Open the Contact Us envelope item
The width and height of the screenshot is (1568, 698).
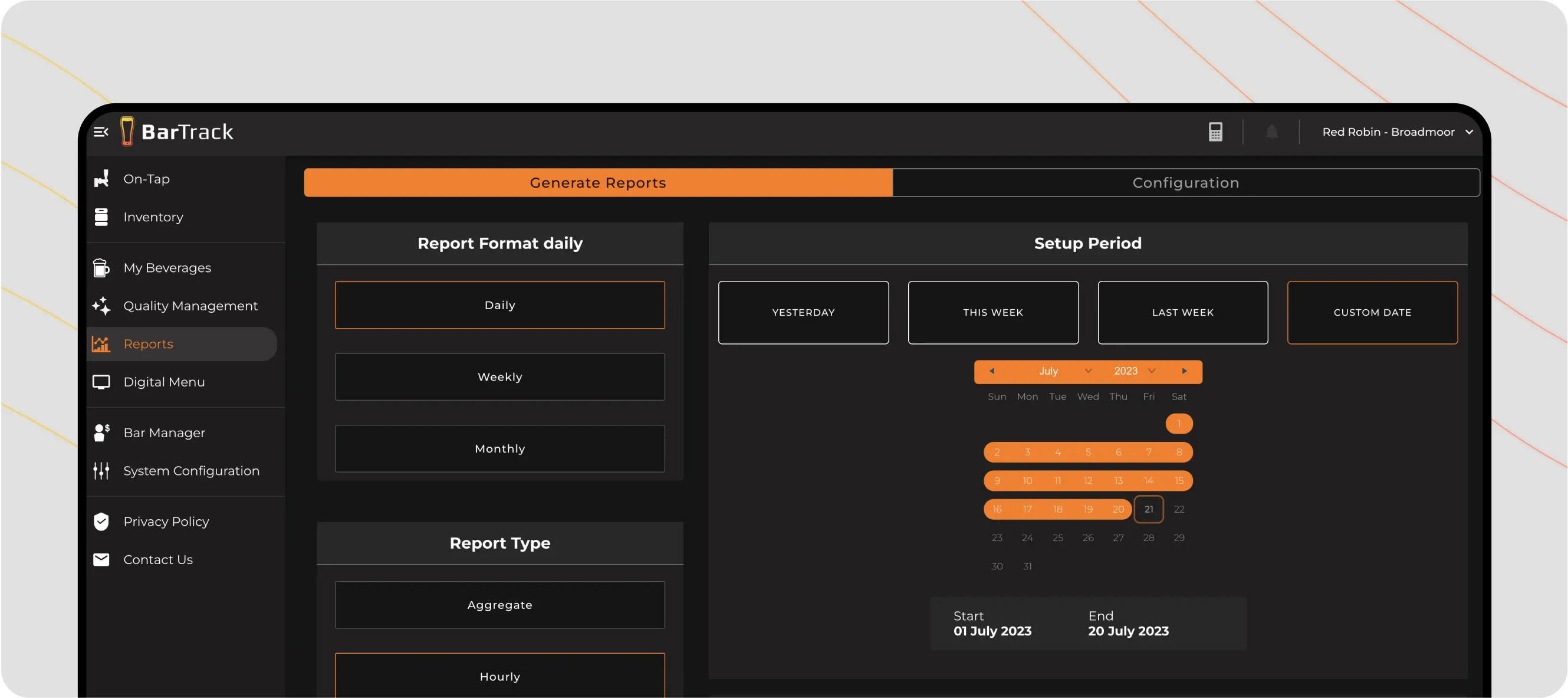point(157,559)
